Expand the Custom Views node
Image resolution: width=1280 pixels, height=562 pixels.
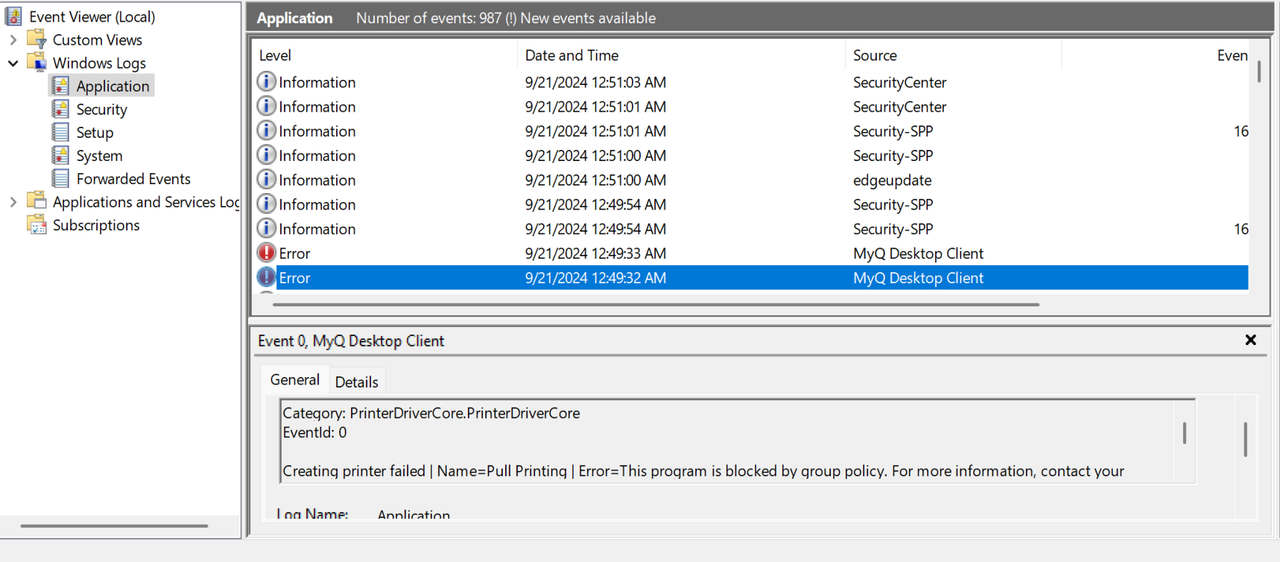tap(13, 40)
